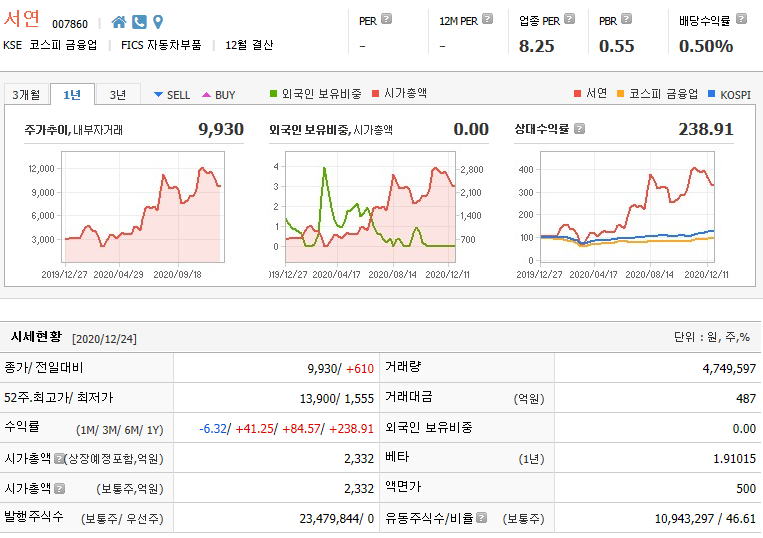Click the blue SELL triangle marker
This screenshot has height=538, width=763.
tap(158, 95)
